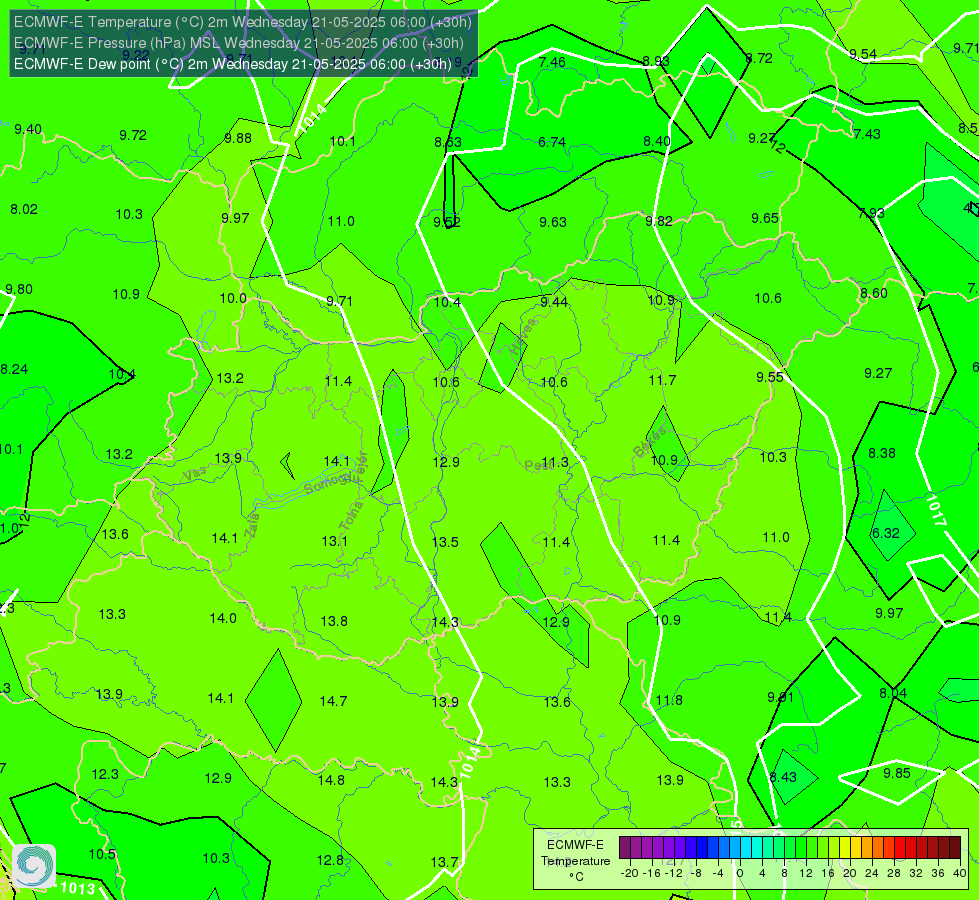The height and width of the screenshot is (900, 979).
Task: Click the temperature value 13.8
Action: (x=334, y=621)
